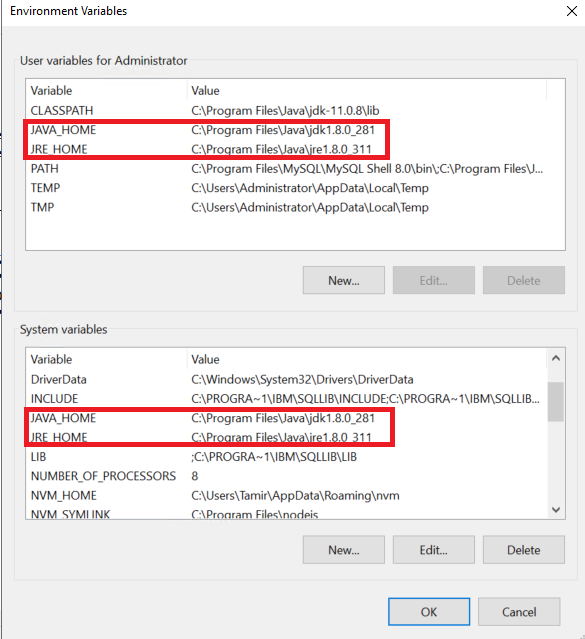This screenshot has width=585, height=639.
Task: Select the DriverData system variable
Action: (286, 379)
